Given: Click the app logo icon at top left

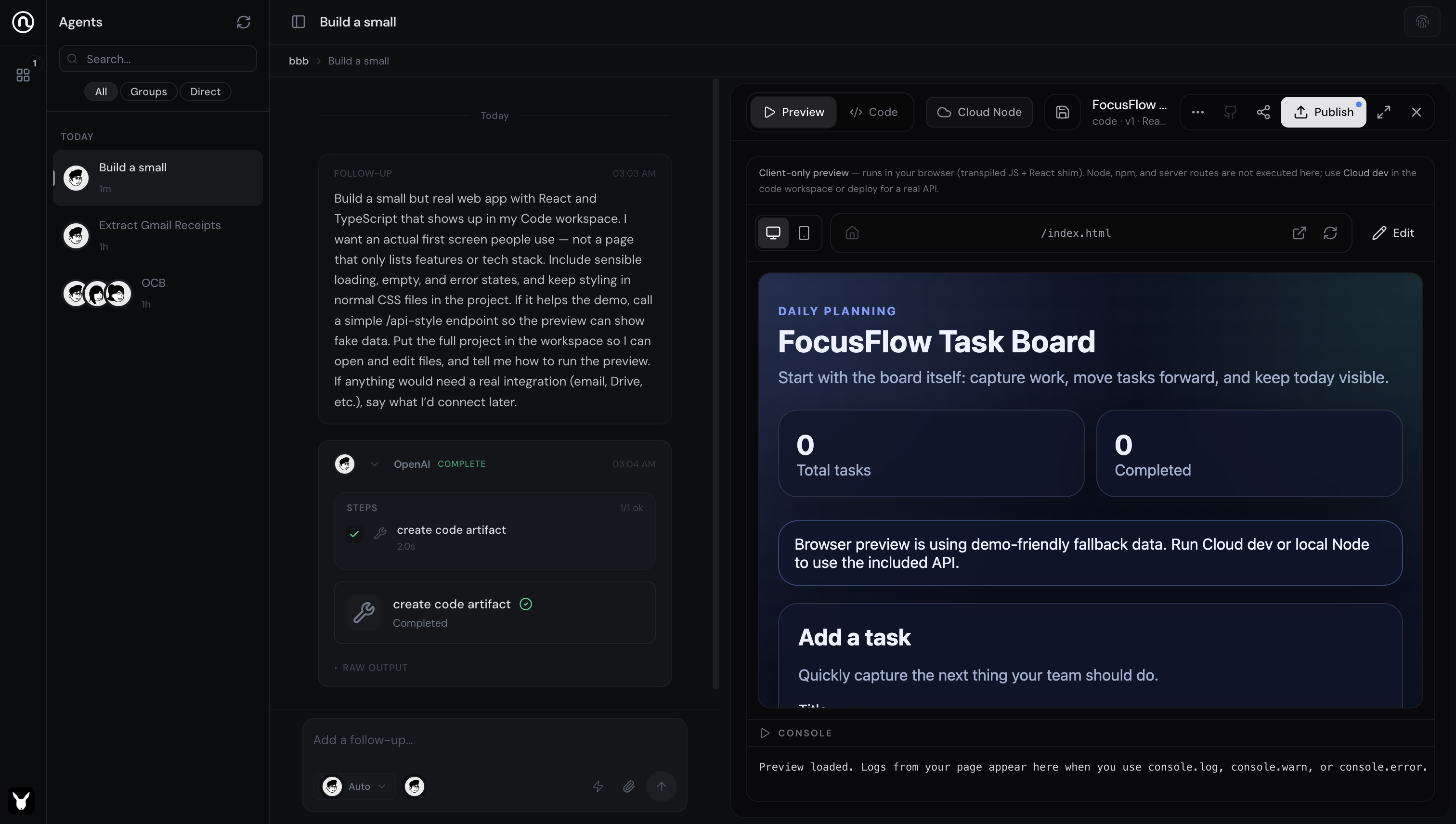Looking at the screenshot, I should click(x=23, y=22).
